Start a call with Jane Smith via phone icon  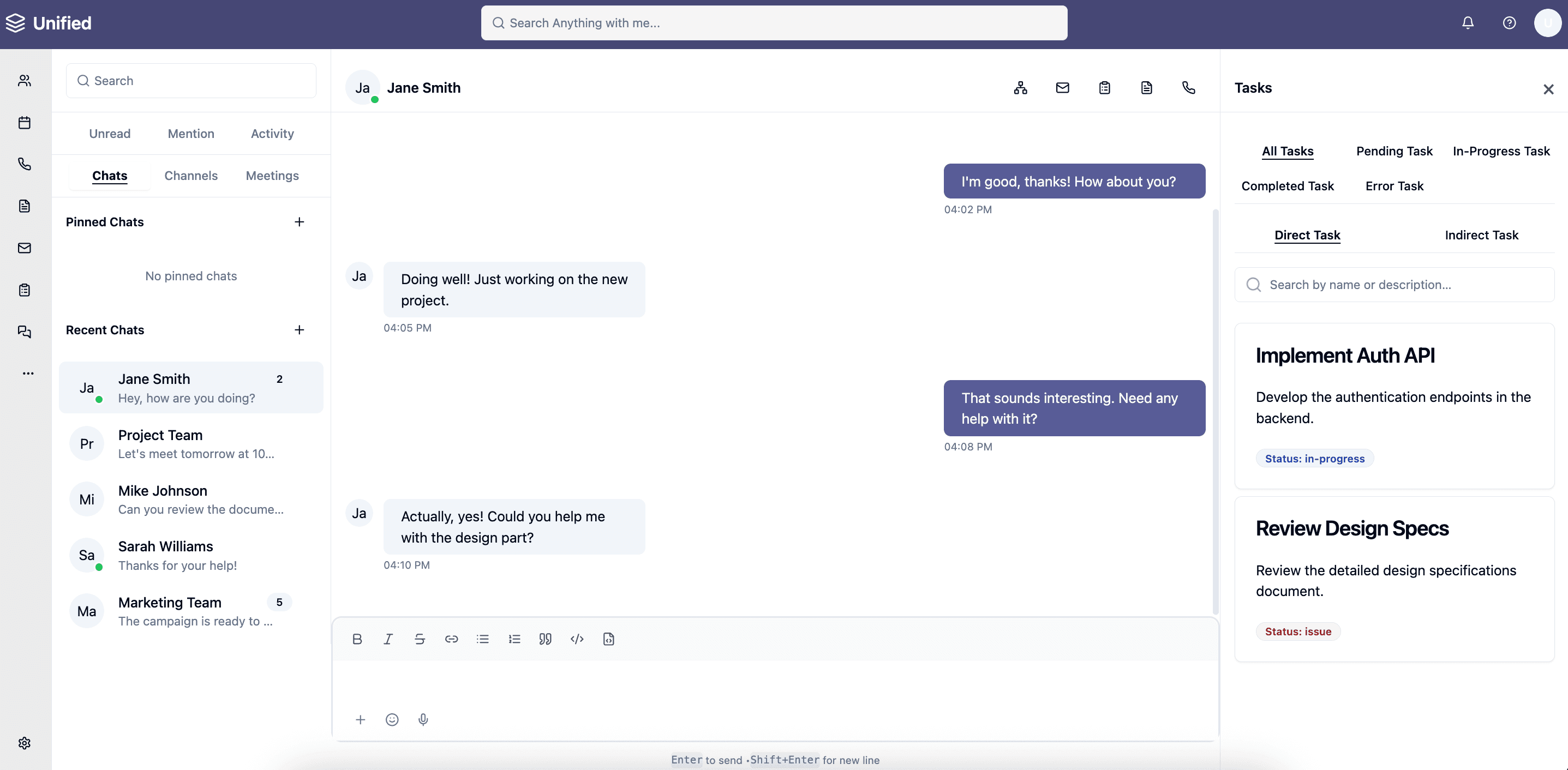[x=1188, y=88]
